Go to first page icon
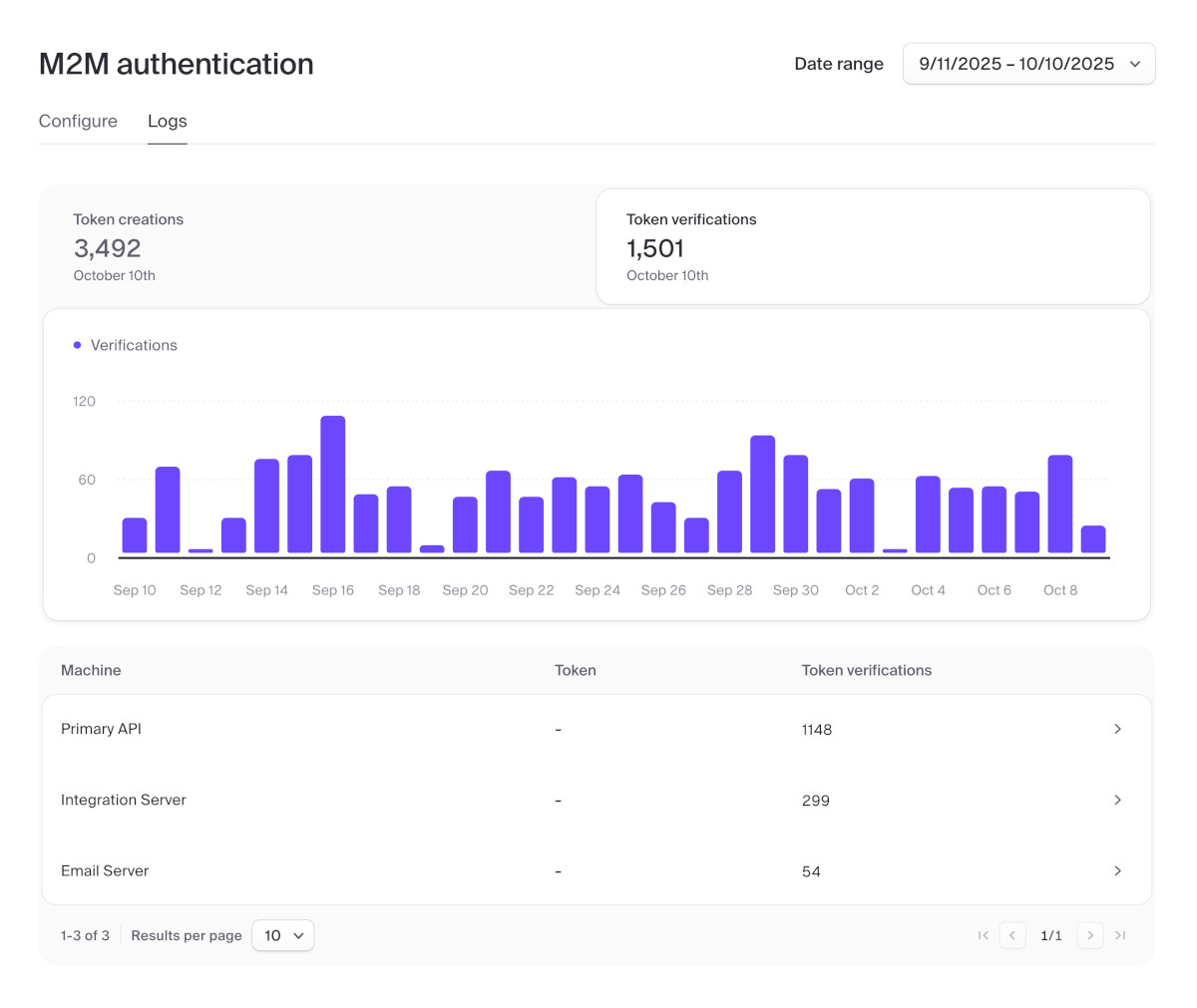The width and height of the screenshot is (1197, 1008). 984,935
